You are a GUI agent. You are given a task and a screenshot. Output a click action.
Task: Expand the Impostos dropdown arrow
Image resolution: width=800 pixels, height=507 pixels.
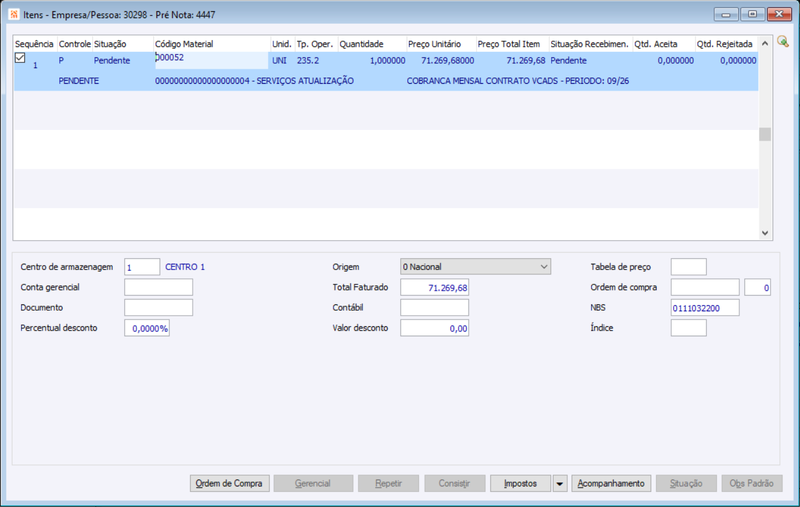(559, 484)
